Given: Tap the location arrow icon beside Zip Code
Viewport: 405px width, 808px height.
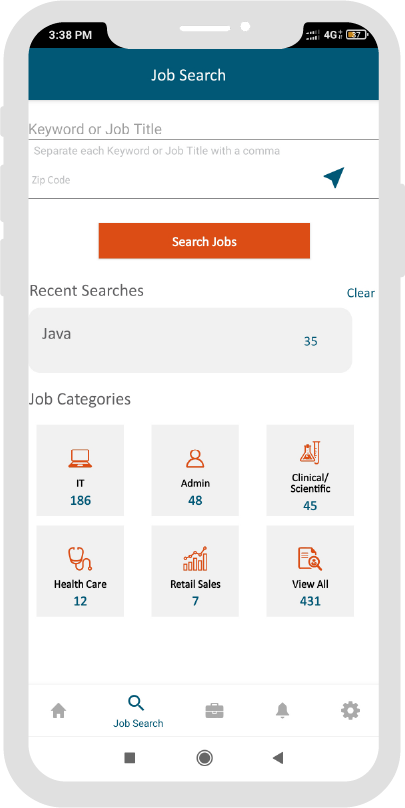Looking at the screenshot, I should coord(334,177).
